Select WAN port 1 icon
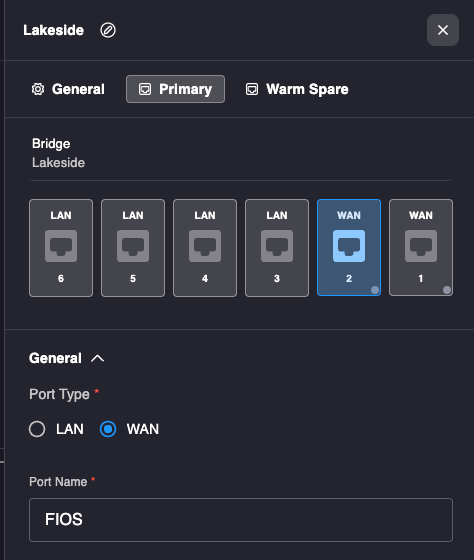 421,246
